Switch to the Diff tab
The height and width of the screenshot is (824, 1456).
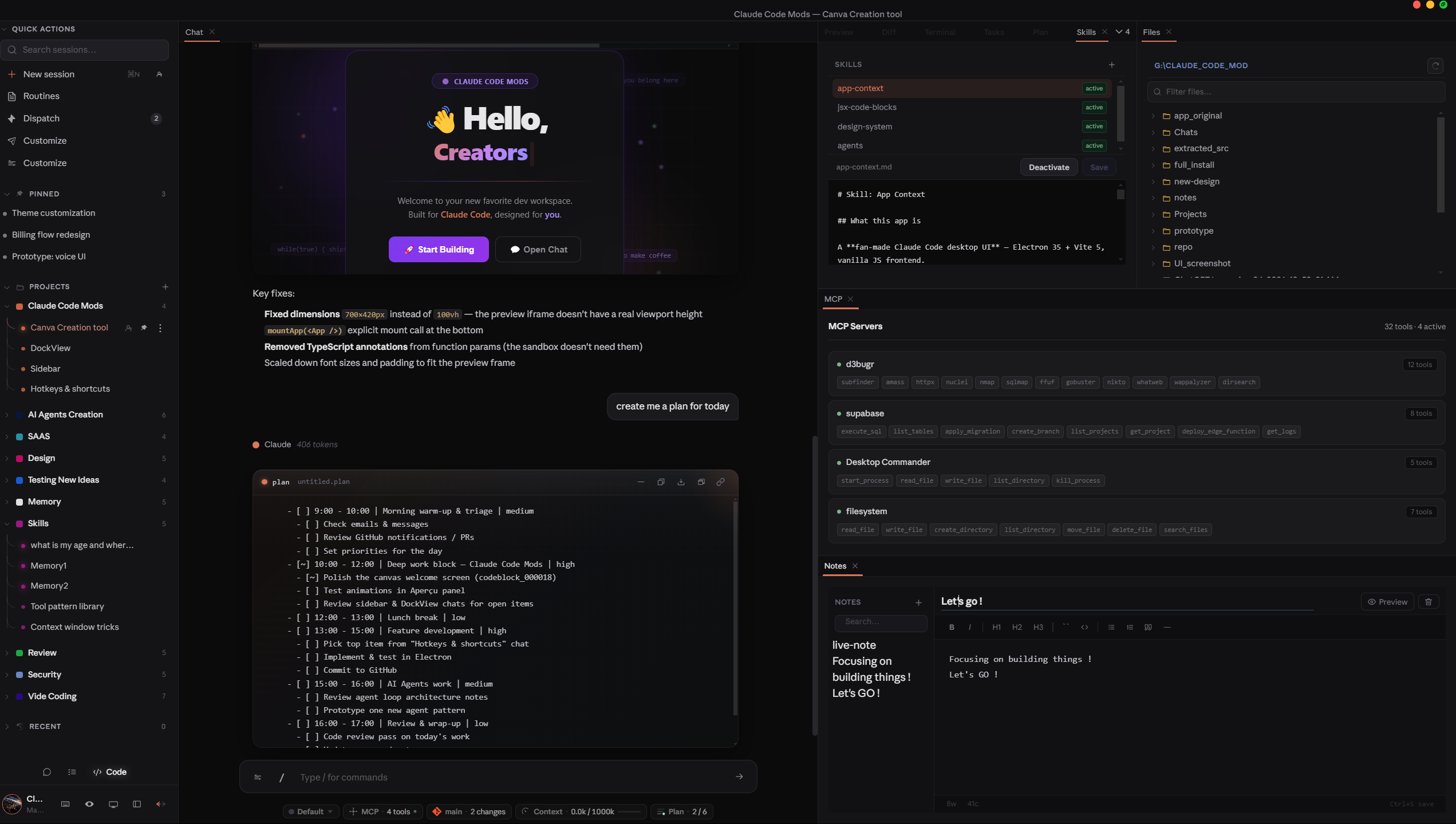click(889, 32)
